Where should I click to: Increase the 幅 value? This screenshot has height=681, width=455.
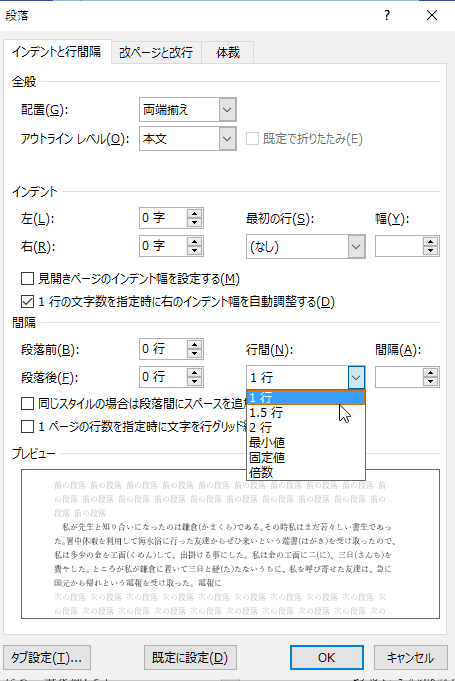pos(430,242)
